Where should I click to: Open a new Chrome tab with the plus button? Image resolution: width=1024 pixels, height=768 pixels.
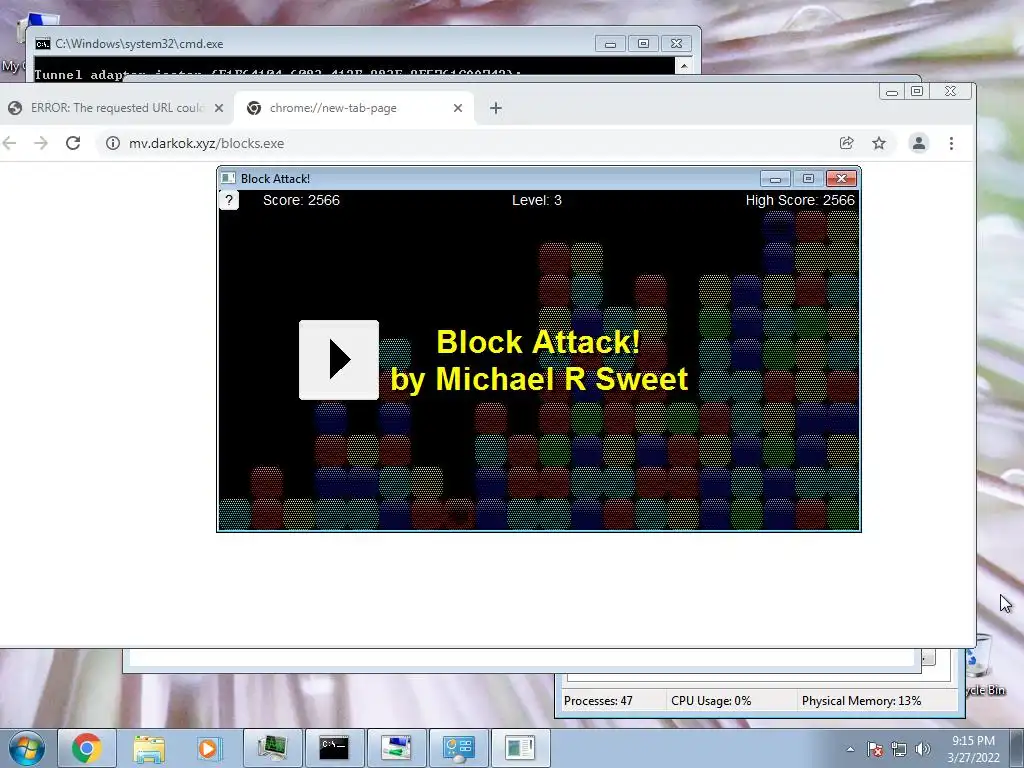pos(496,108)
